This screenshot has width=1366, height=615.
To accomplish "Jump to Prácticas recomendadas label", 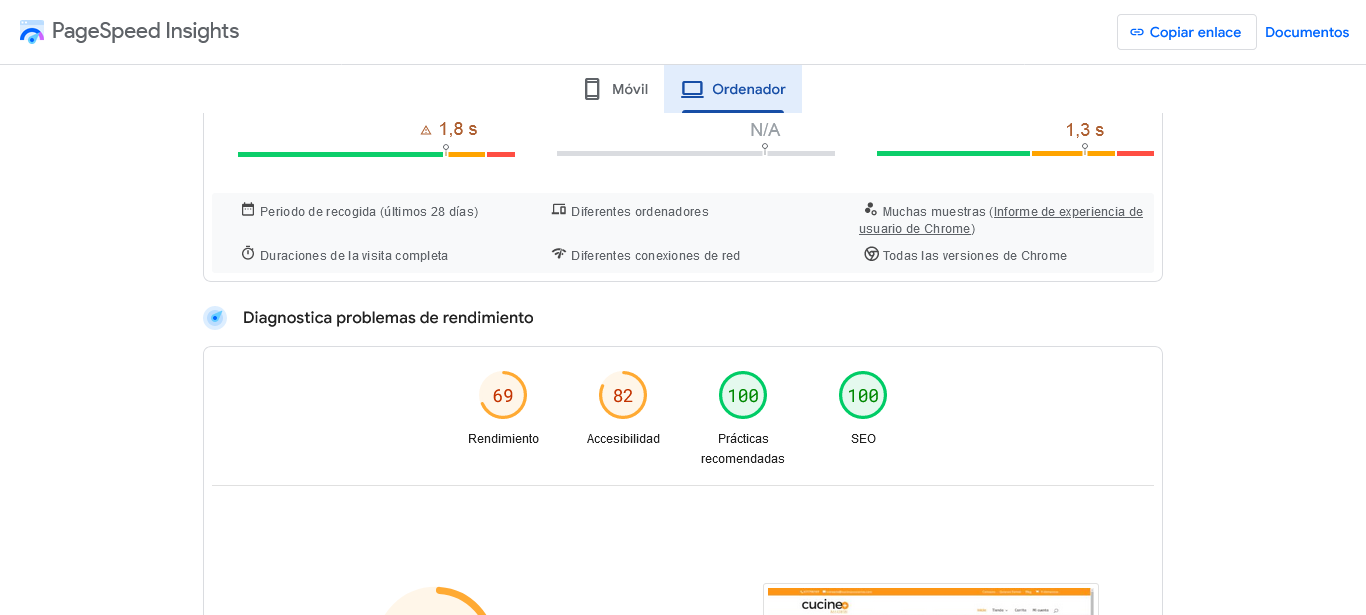I will coord(743,449).
